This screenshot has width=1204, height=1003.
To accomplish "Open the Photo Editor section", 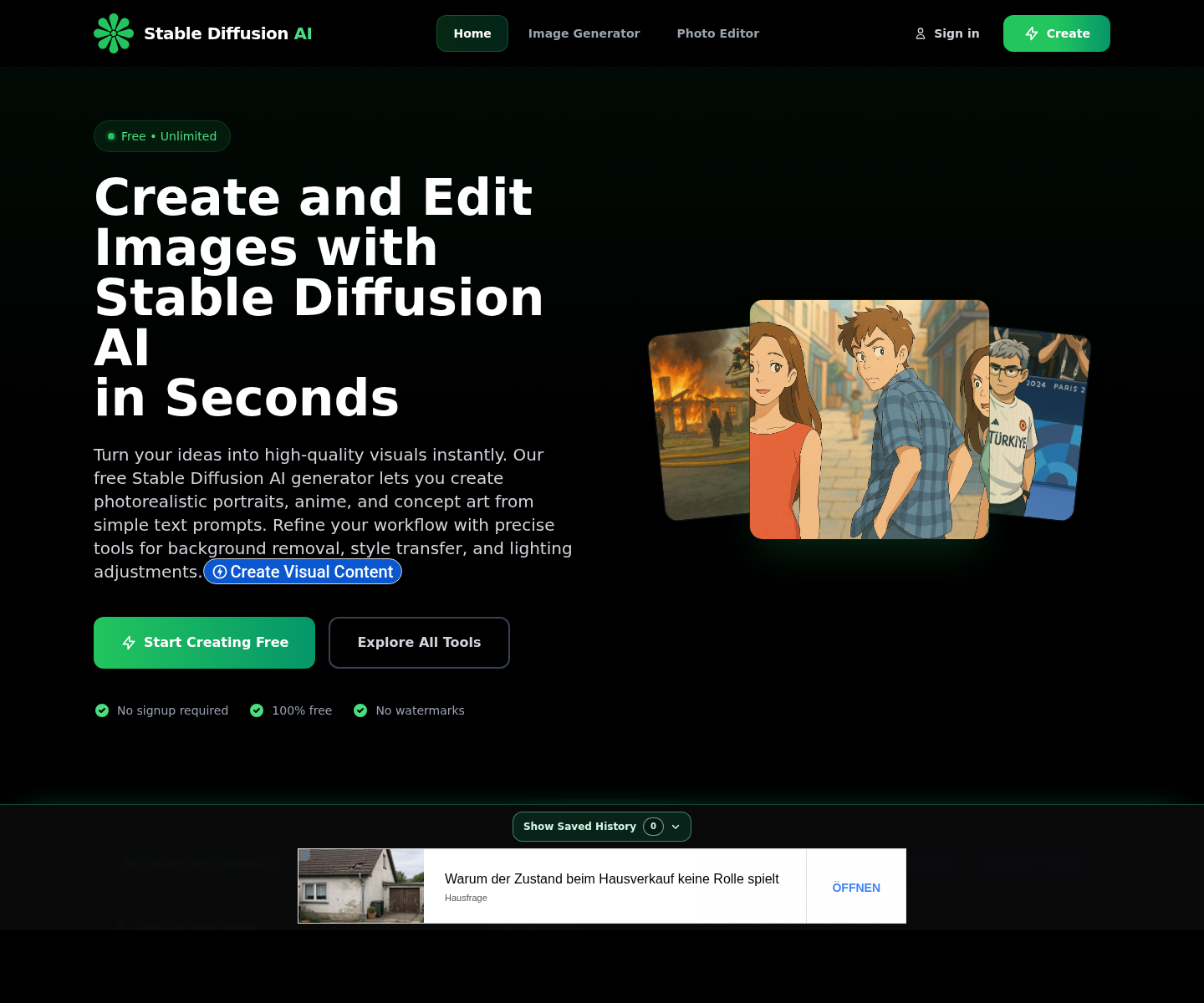I will 717,33.
